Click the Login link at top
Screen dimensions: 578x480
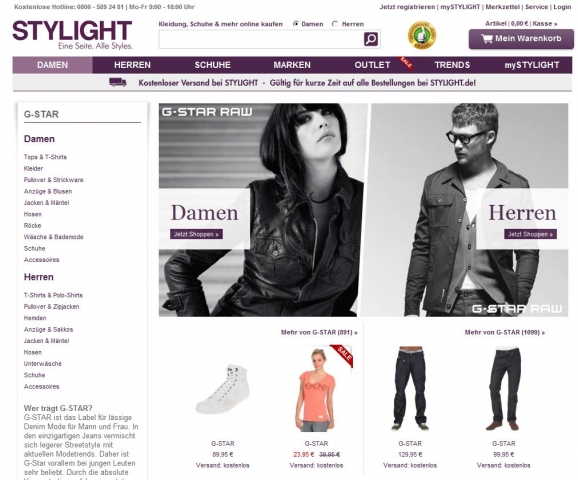coord(562,7)
